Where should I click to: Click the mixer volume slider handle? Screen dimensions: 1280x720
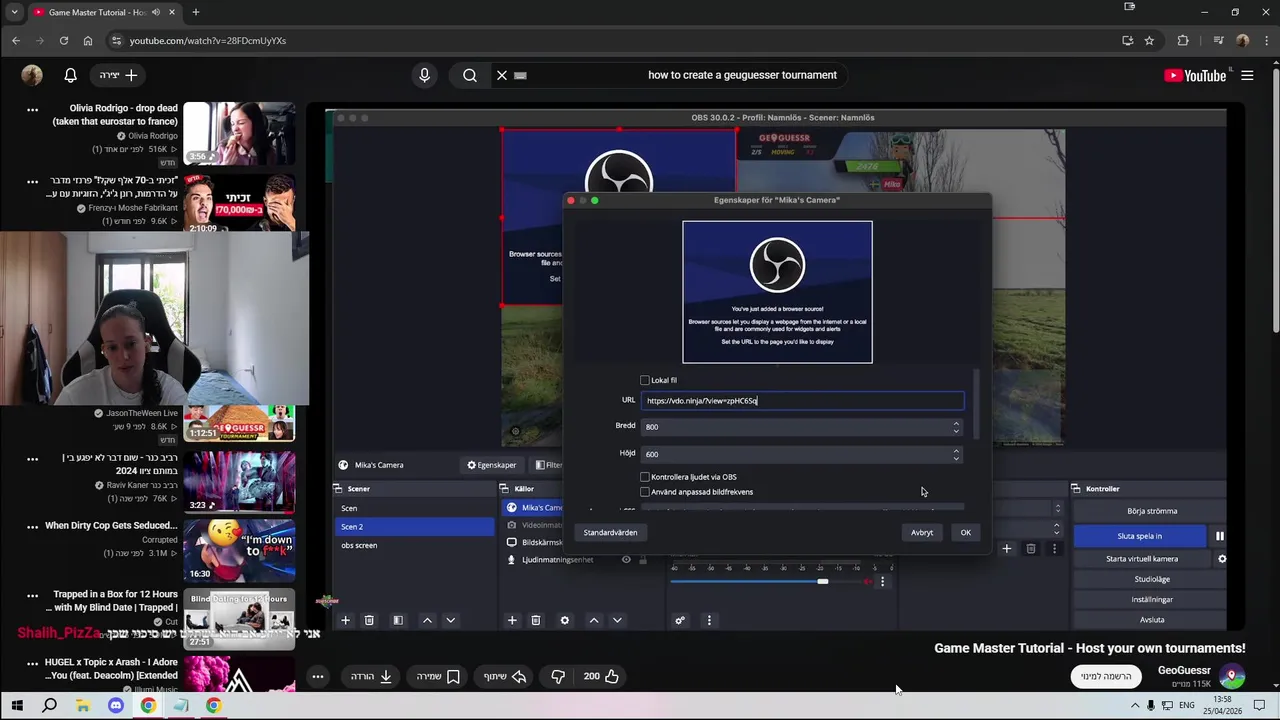pyautogui.click(x=822, y=581)
